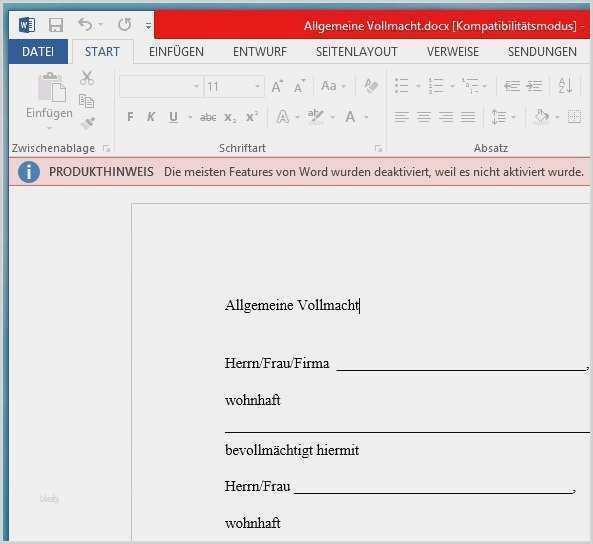
Task: Open the font color dropdown arrow
Action: 366,117
